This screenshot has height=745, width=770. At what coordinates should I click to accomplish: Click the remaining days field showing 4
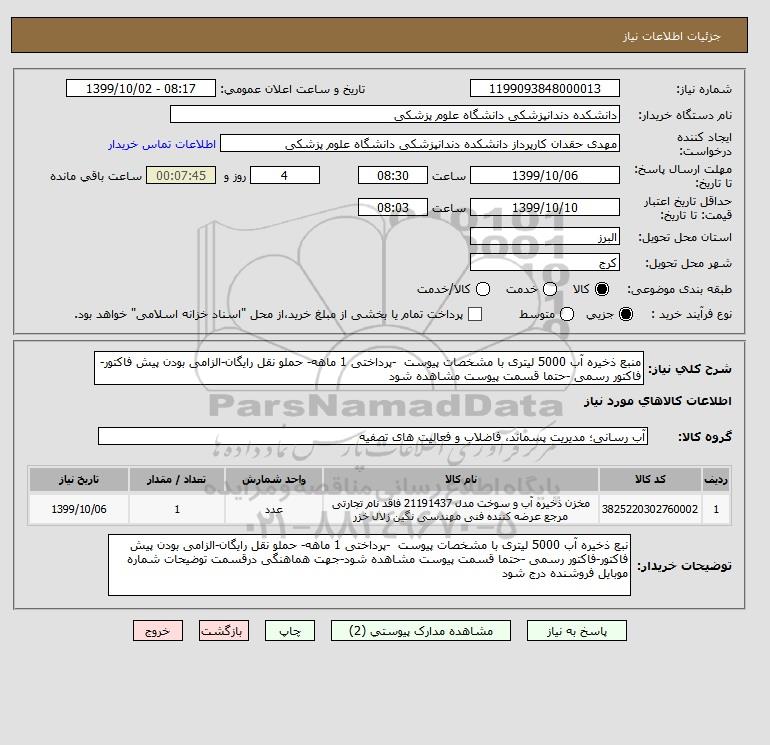(285, 175)
